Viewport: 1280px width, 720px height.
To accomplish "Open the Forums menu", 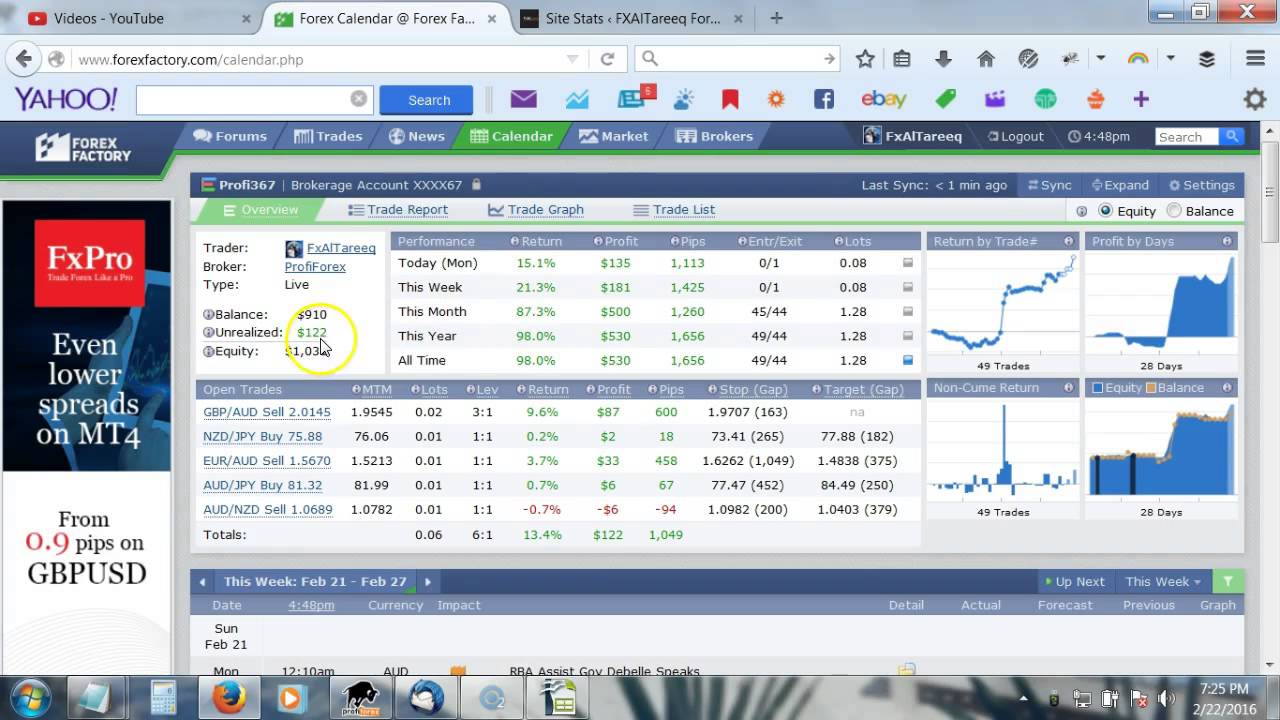I will pyautogui.click(x=231, y=136).
